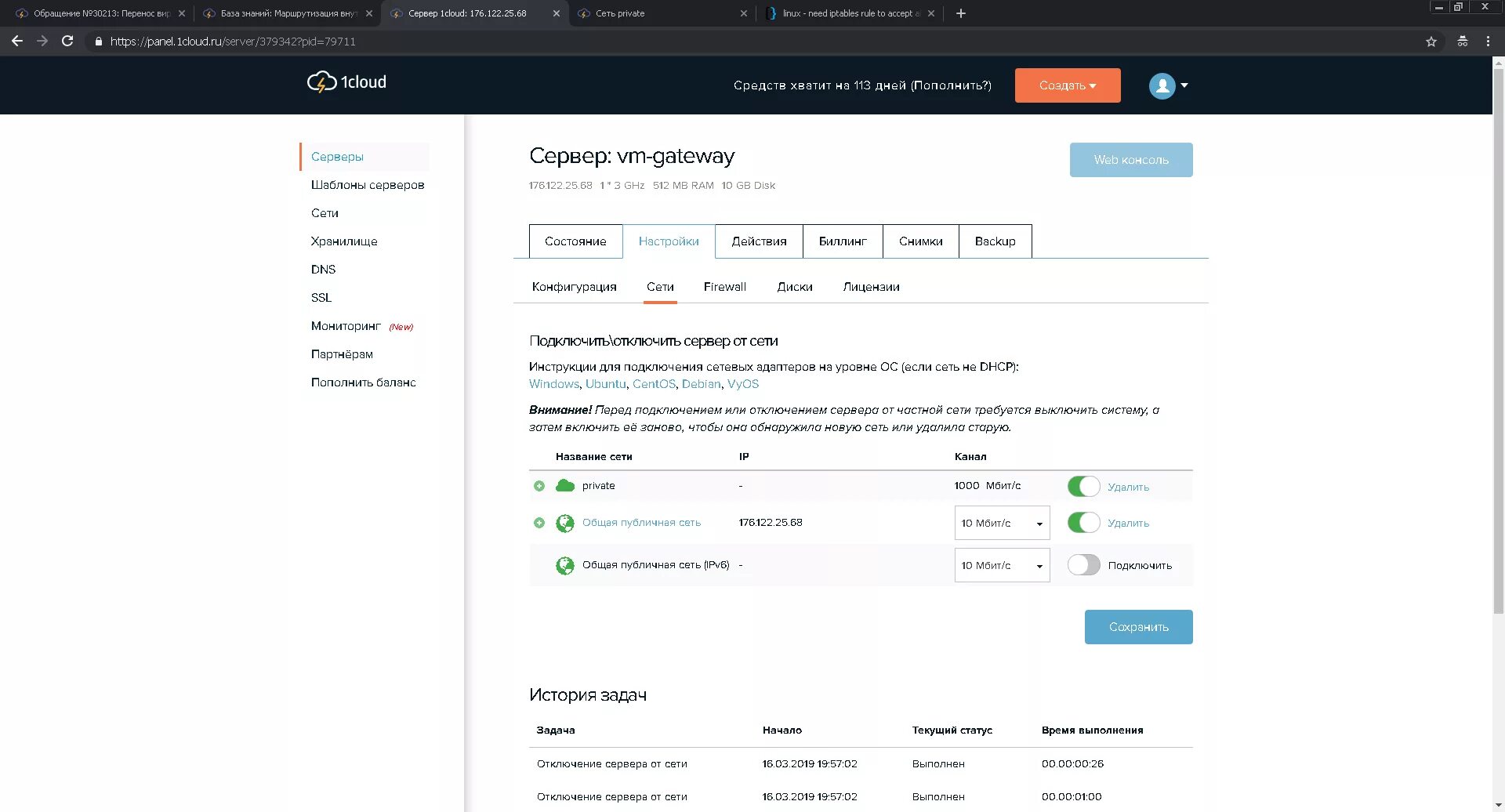This screenshot has width=1505, height=812.
Task: Open the bandwidth dropdown for Общая публичная сеть
Action: (x=1002, y=523)
